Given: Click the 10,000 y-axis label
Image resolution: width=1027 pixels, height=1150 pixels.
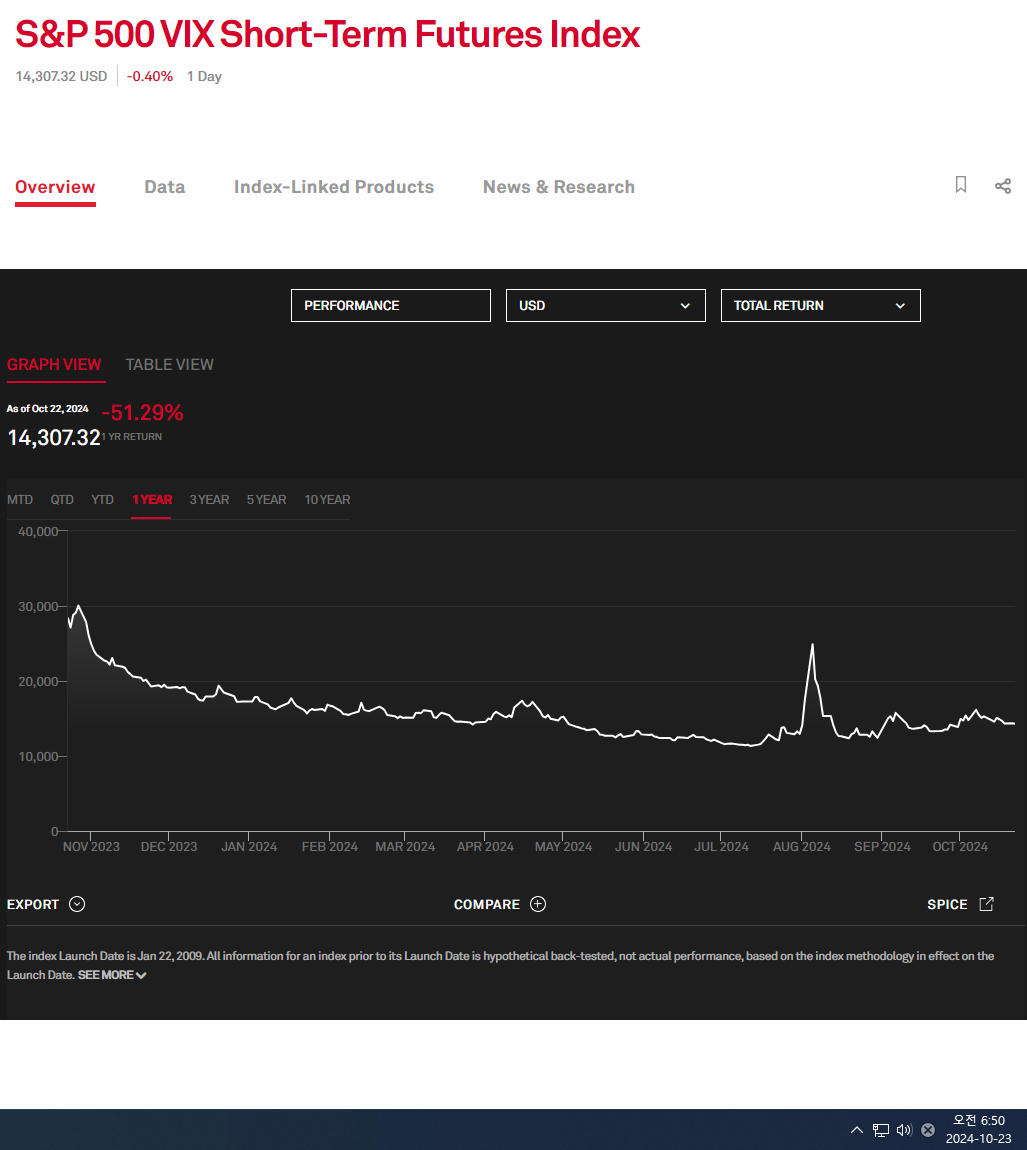Looking at the screenshot, I should (x=38, y=756).
